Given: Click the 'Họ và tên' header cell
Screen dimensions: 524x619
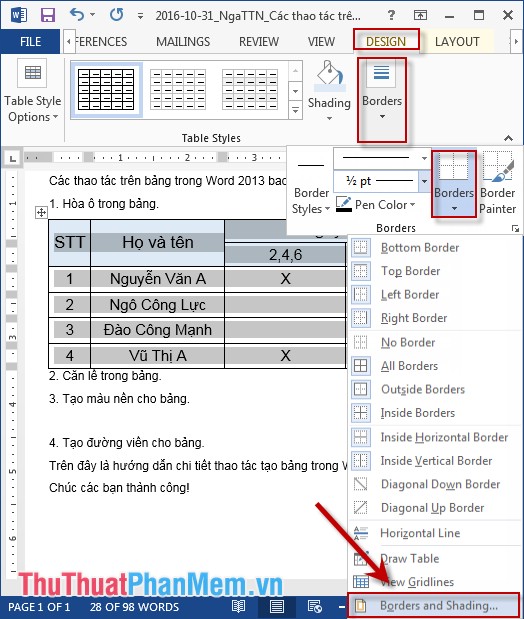Looking at the screenshot, I should pyautogui.click(x=158, y=242).
